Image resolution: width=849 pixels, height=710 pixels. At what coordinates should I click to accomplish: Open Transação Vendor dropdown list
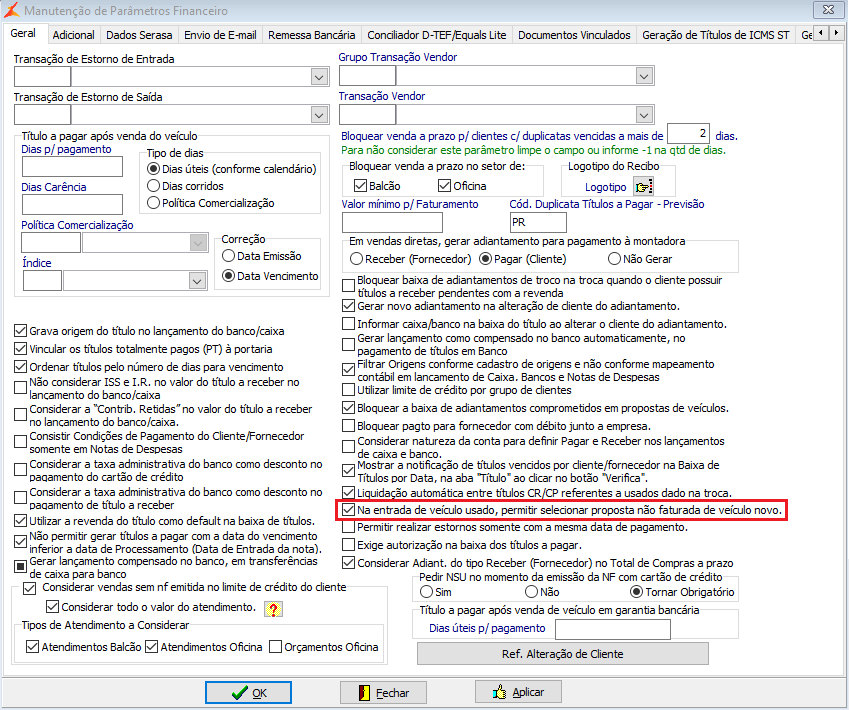(644, 115)
